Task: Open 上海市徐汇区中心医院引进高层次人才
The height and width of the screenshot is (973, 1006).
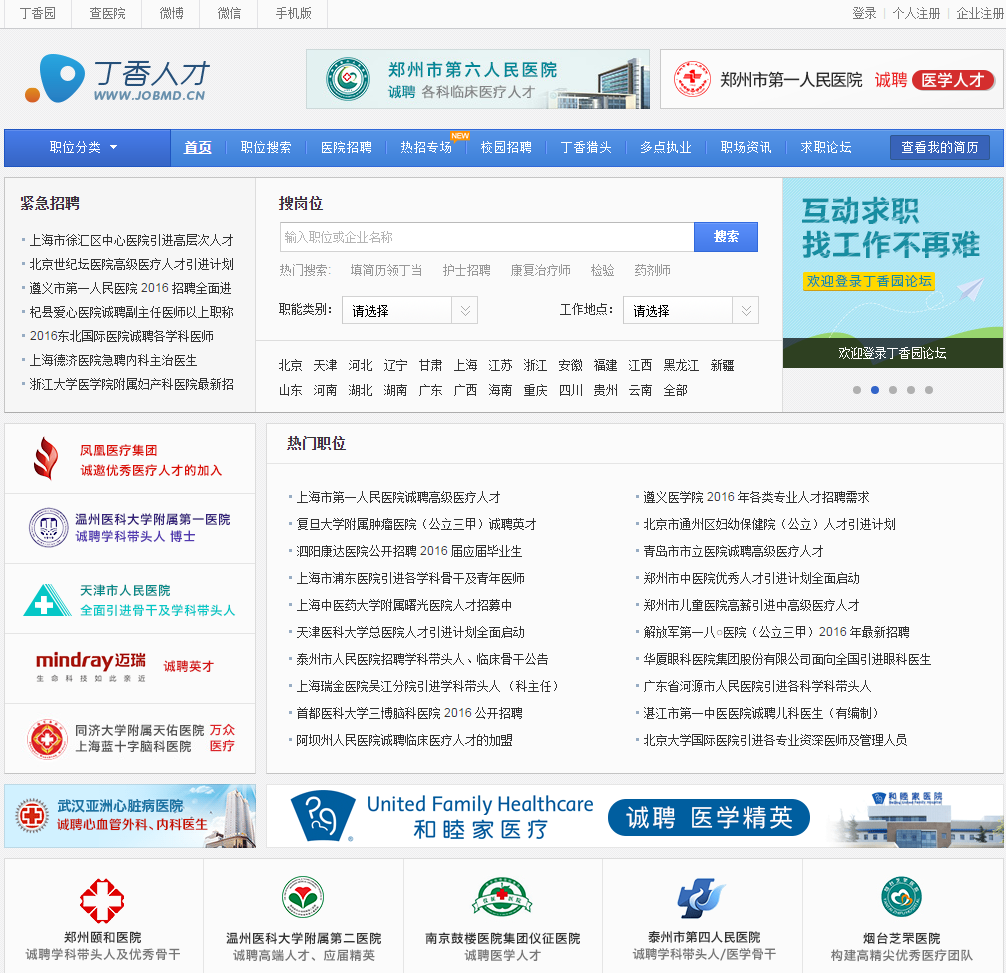Action: pos(132,241)
